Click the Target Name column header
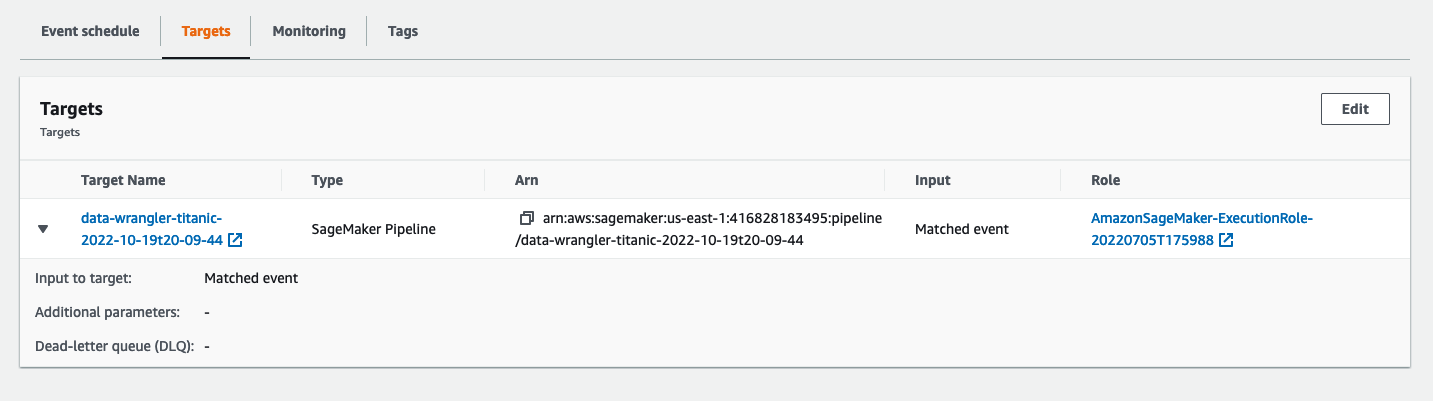Screen dimensions: 1433x401 (123, 180)
